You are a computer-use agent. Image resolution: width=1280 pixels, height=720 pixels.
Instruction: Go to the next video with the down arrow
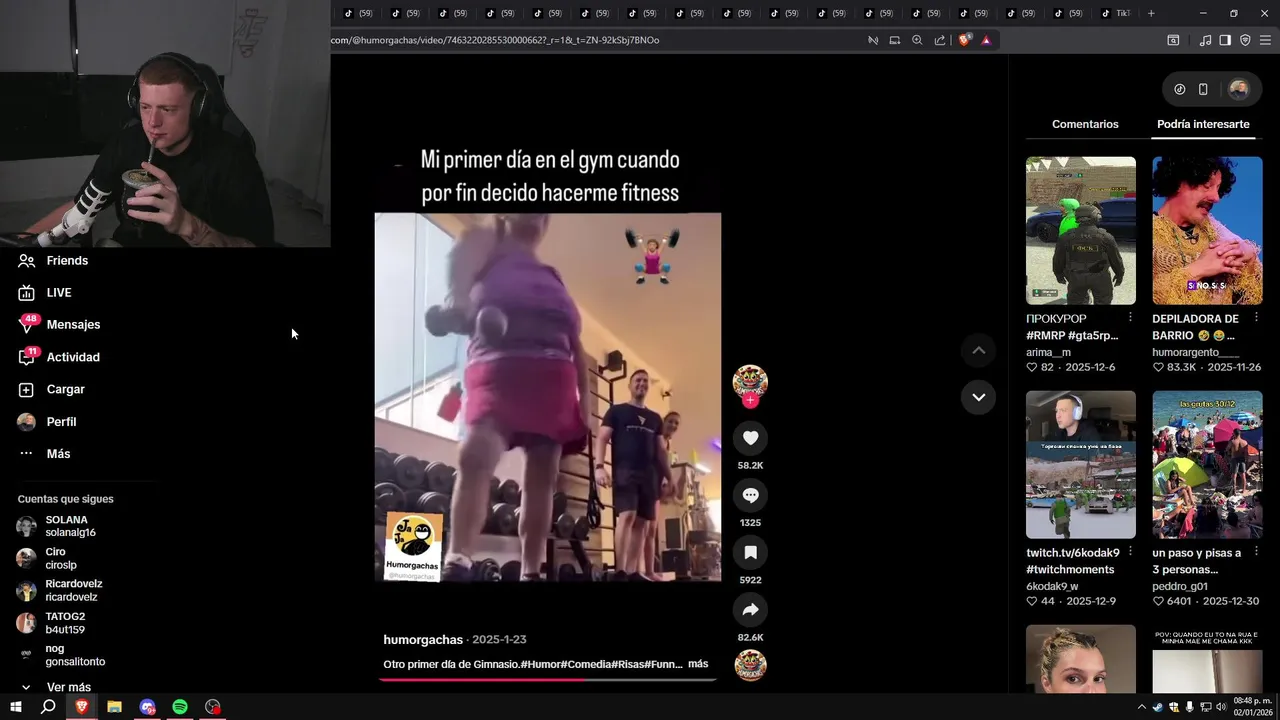(978, 397)
